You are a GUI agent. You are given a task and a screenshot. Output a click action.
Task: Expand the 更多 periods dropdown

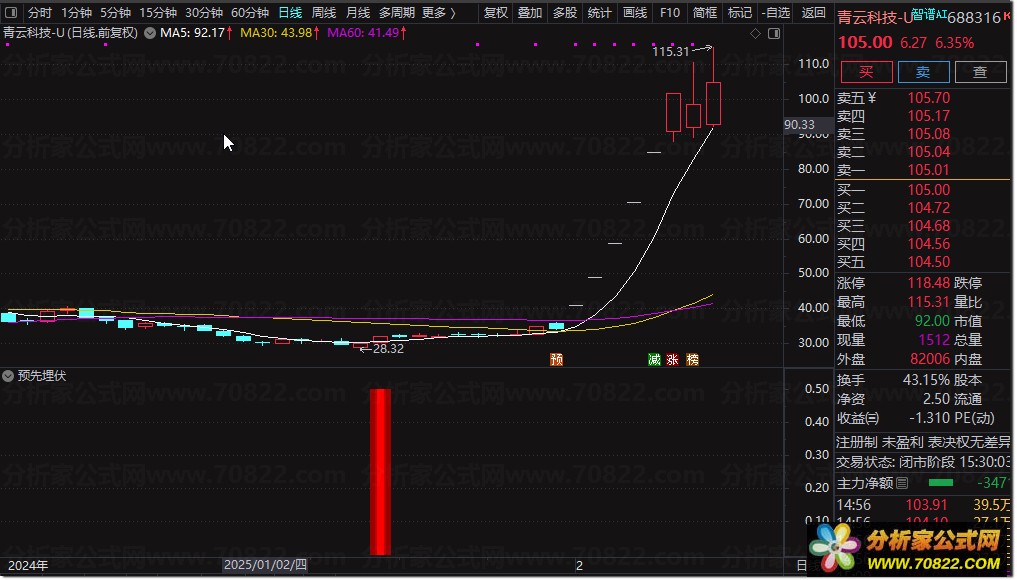[x=439, y=12]
